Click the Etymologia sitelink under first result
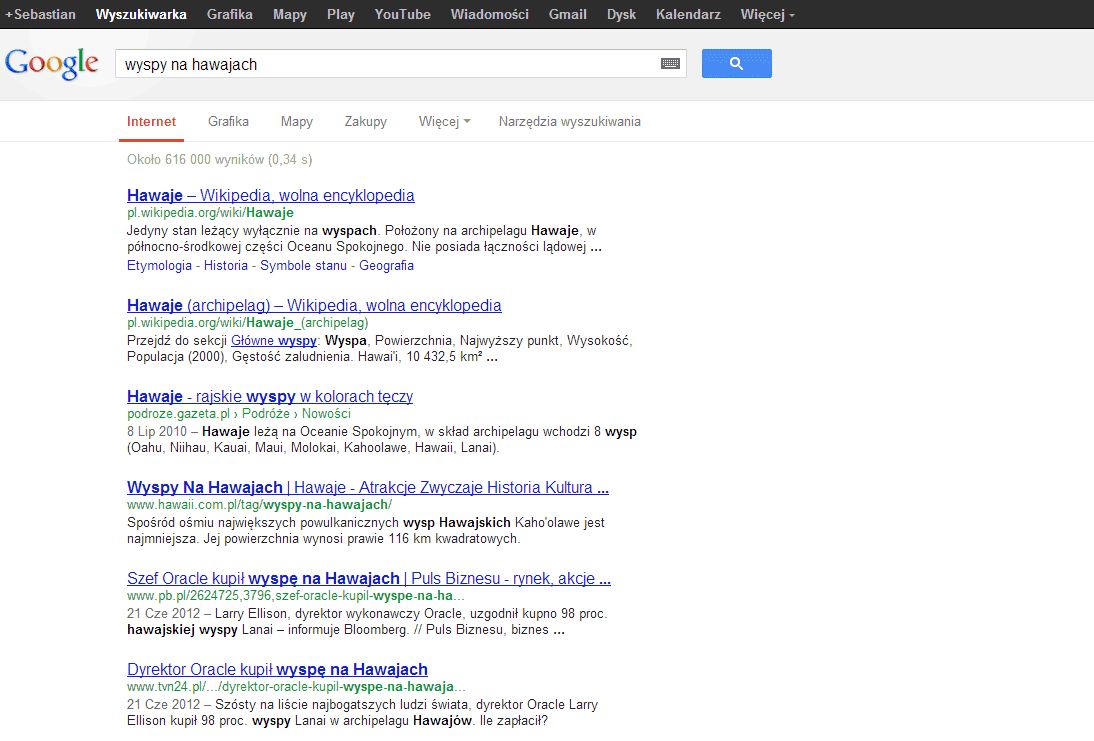This screenshot has width=1094, height=741. (159, 266)
